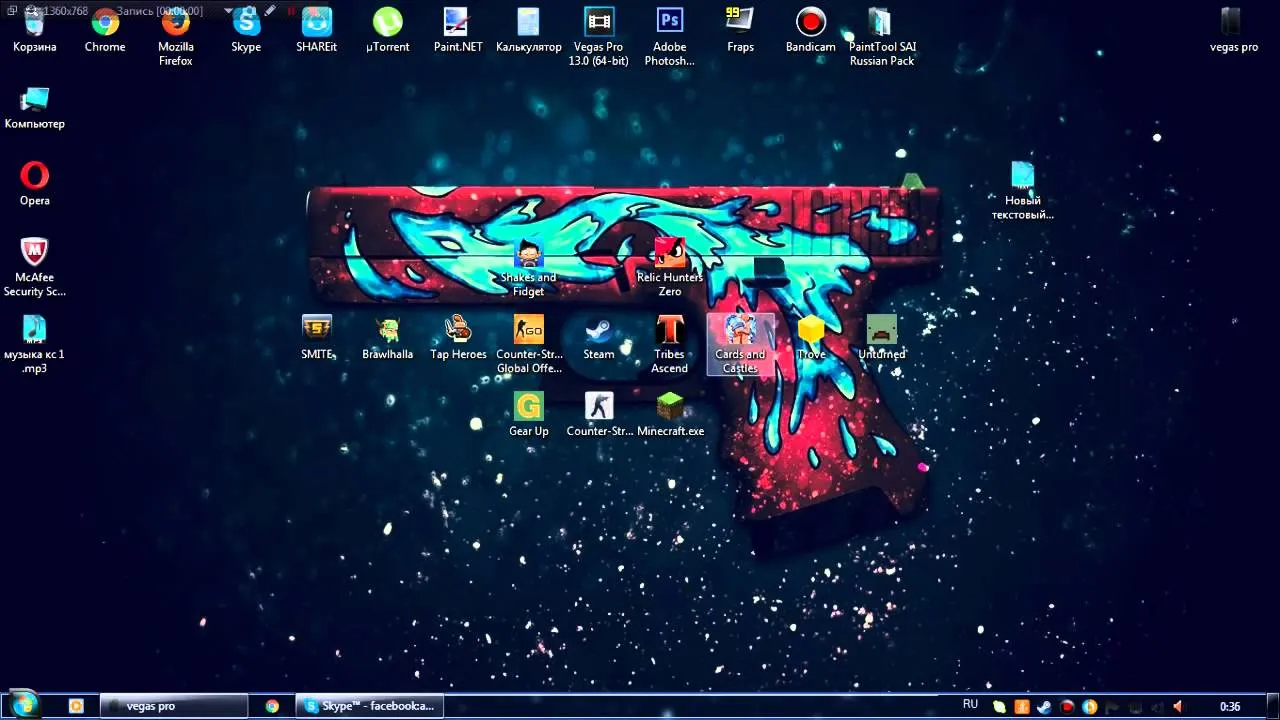The image size is (1280, 720).
Task: Select the Counter-Strike shortcut below Steam
Action: coord(599,415)
